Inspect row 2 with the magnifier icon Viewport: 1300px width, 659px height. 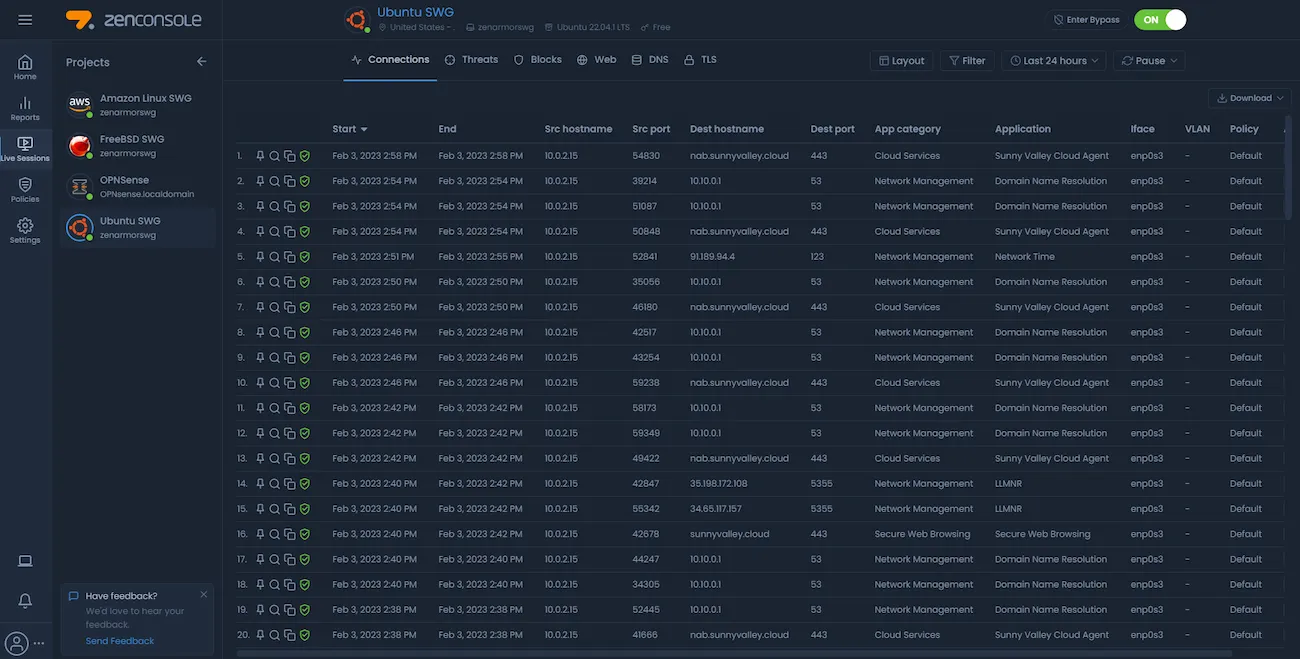275,181
